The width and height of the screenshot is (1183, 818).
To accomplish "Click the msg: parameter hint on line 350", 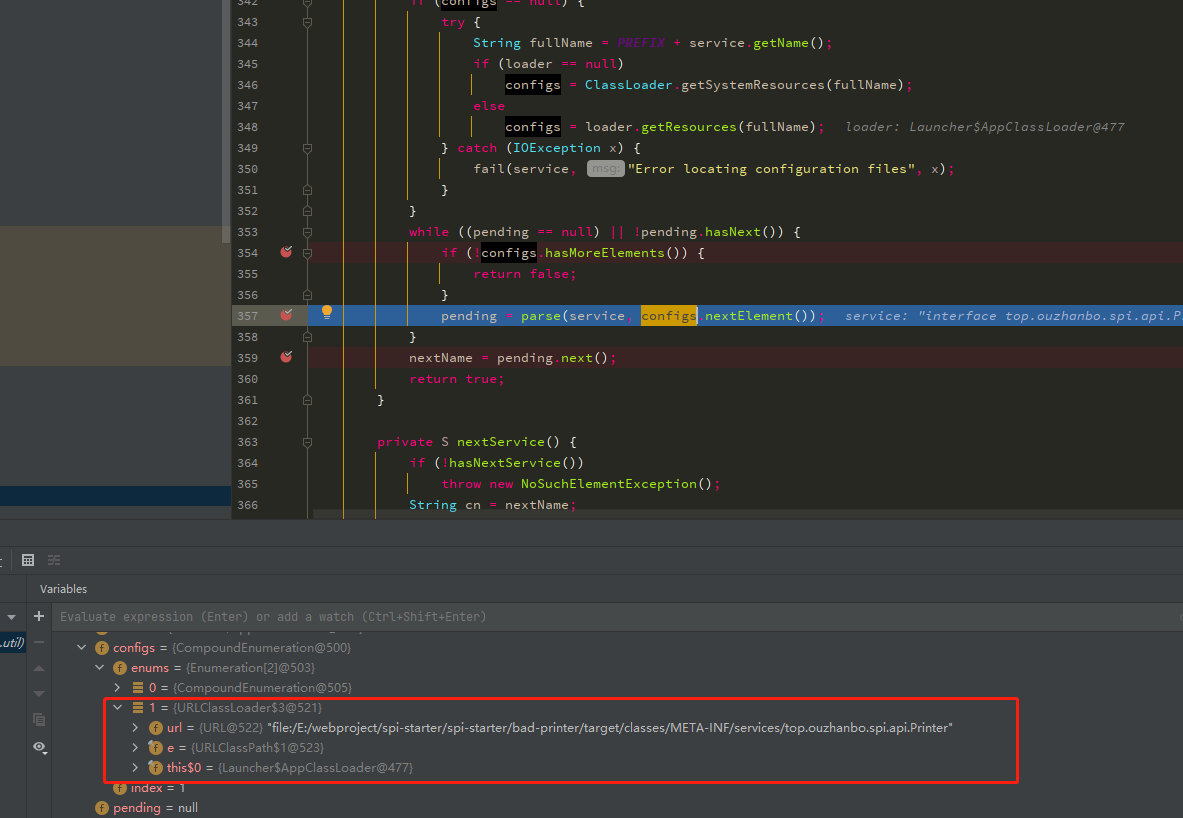I will tap(605, 169).
